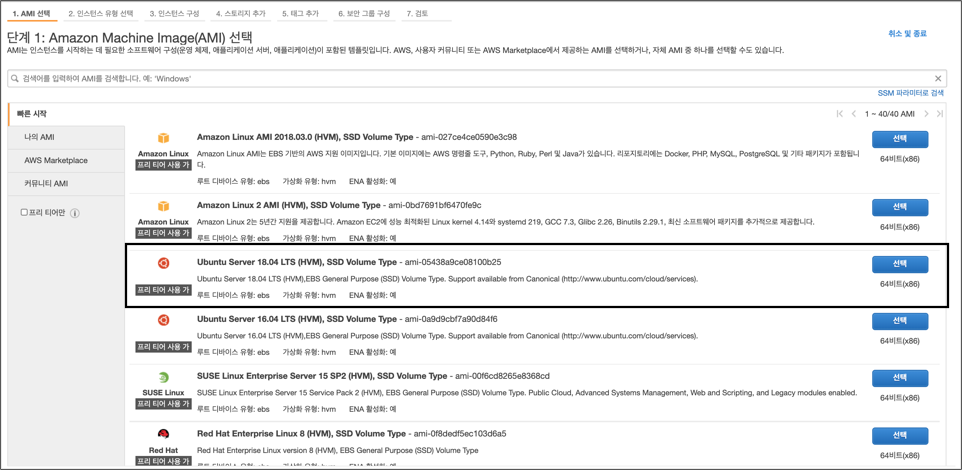This screenshot has height=470, width=962.
Task: Click page heading 단계 1: Amazon Machine Image(AMI) 선택
Action: [129, 36]
